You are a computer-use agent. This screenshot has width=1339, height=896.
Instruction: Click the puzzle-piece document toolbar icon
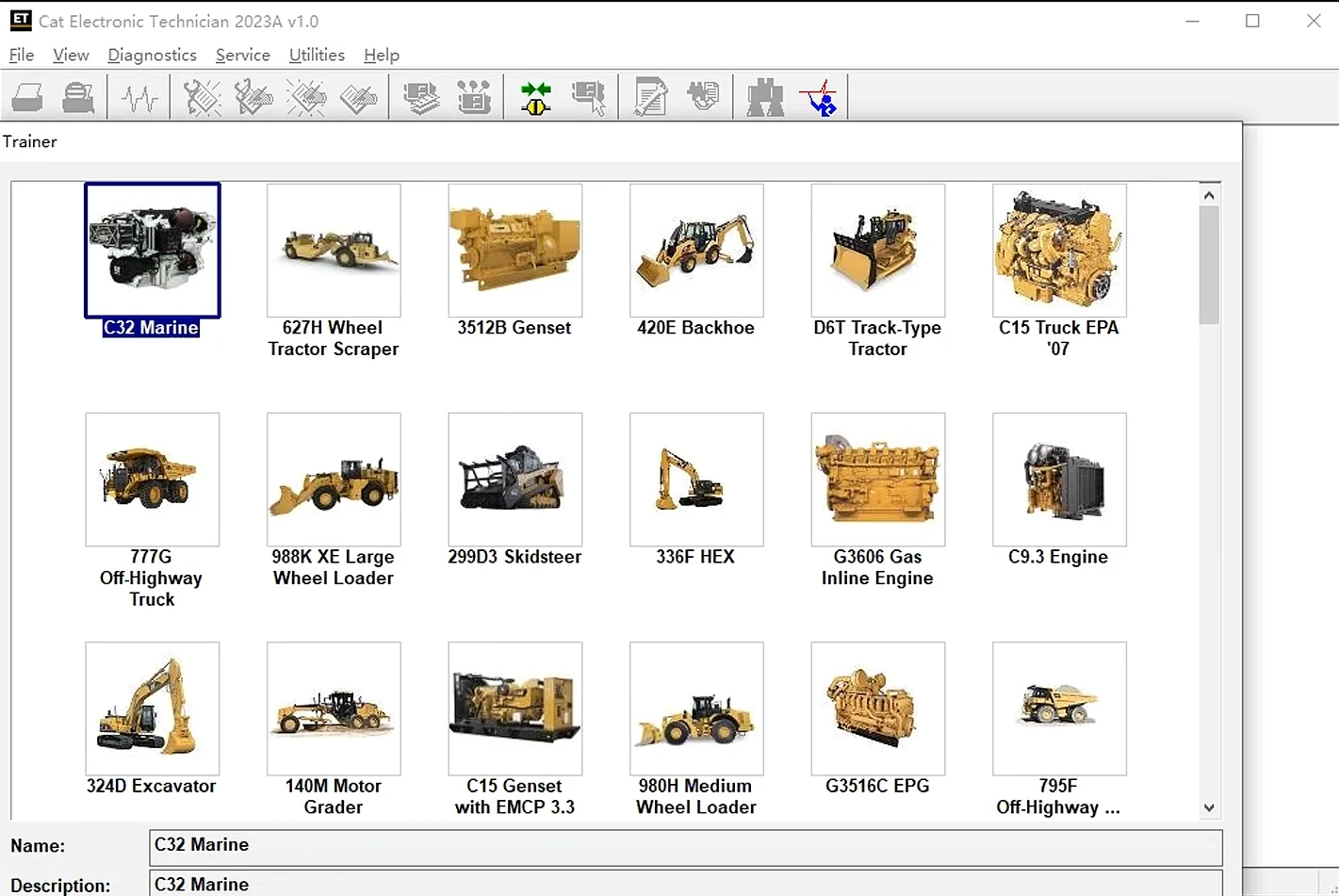[x=703, y=97]
